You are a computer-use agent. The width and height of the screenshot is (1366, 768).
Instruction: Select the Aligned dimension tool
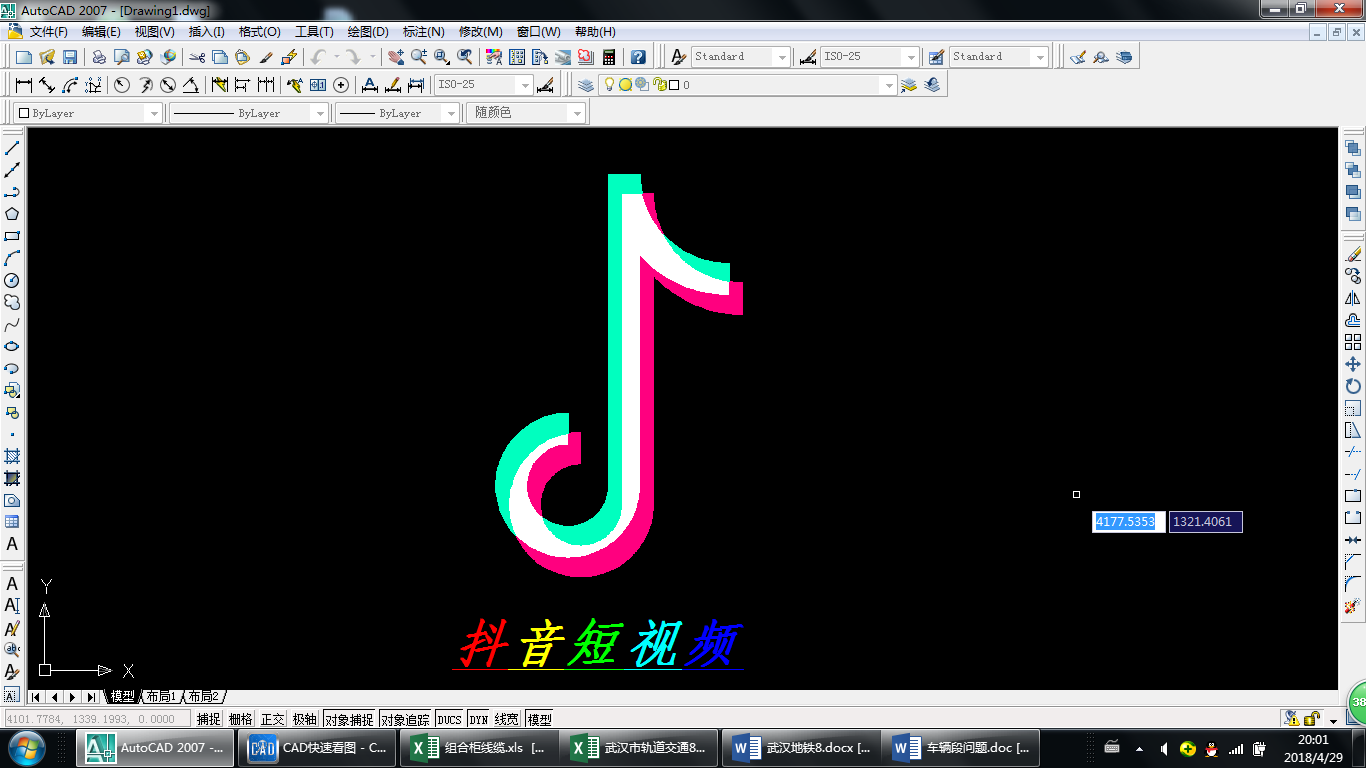(47, 85)
